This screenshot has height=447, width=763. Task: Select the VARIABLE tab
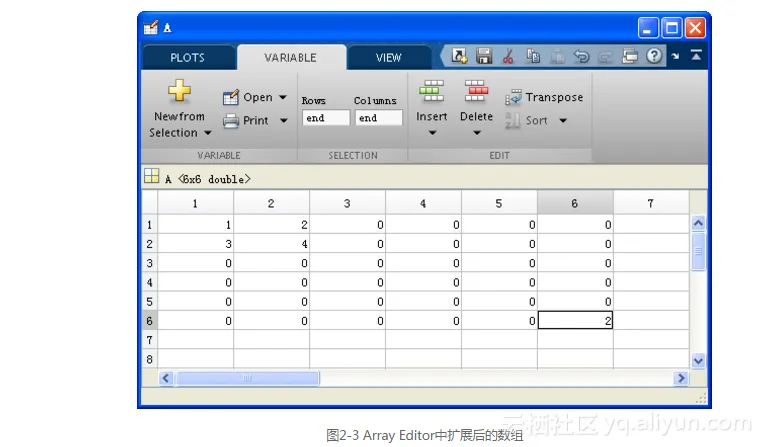pyautogui.click(x=291, y=58)
